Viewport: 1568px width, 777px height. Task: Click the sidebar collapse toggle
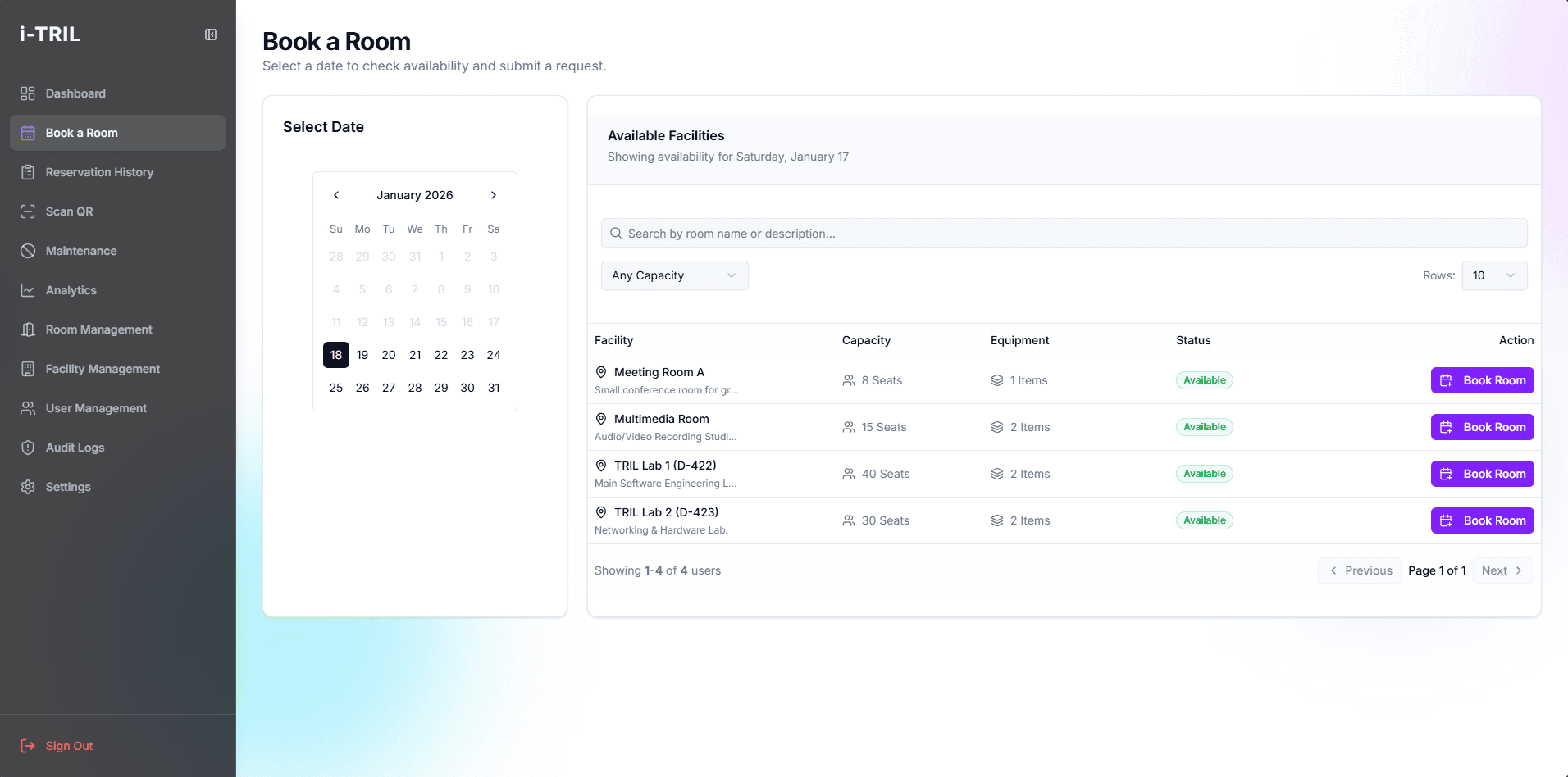(211, 34)
